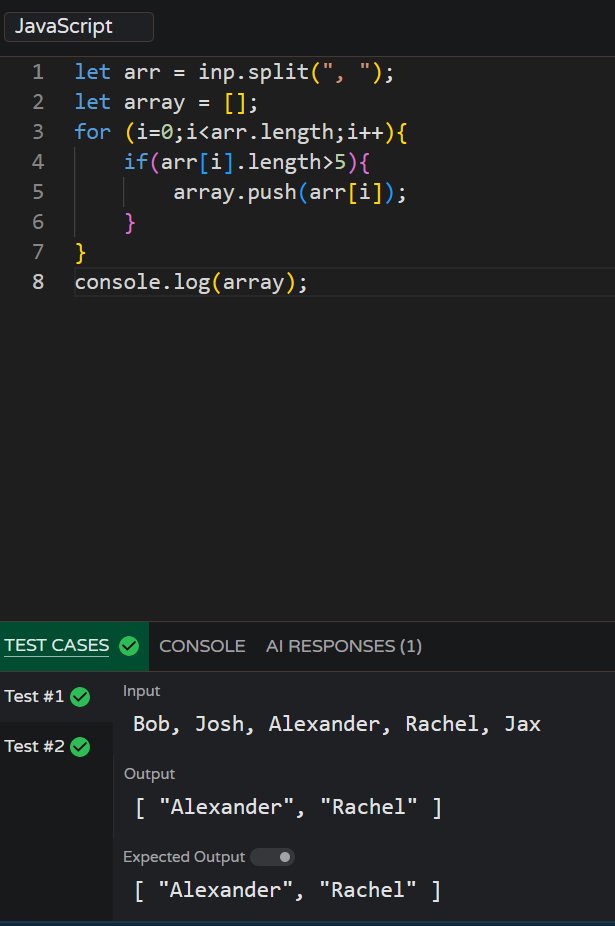Click the pink closing brace on line 6

point(130,223)
